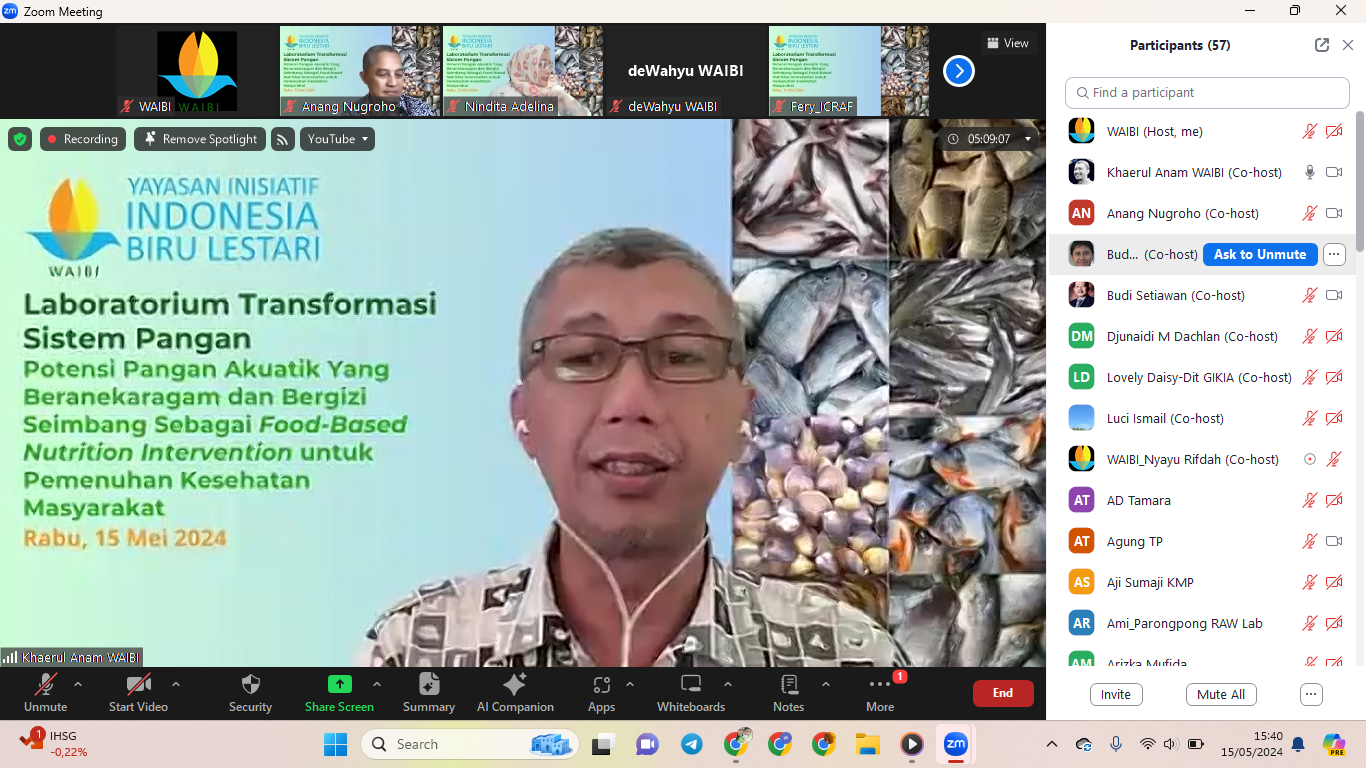Open the Notes icon in toolbar
Screen dimensions: 1366x768
pos(788,685)
